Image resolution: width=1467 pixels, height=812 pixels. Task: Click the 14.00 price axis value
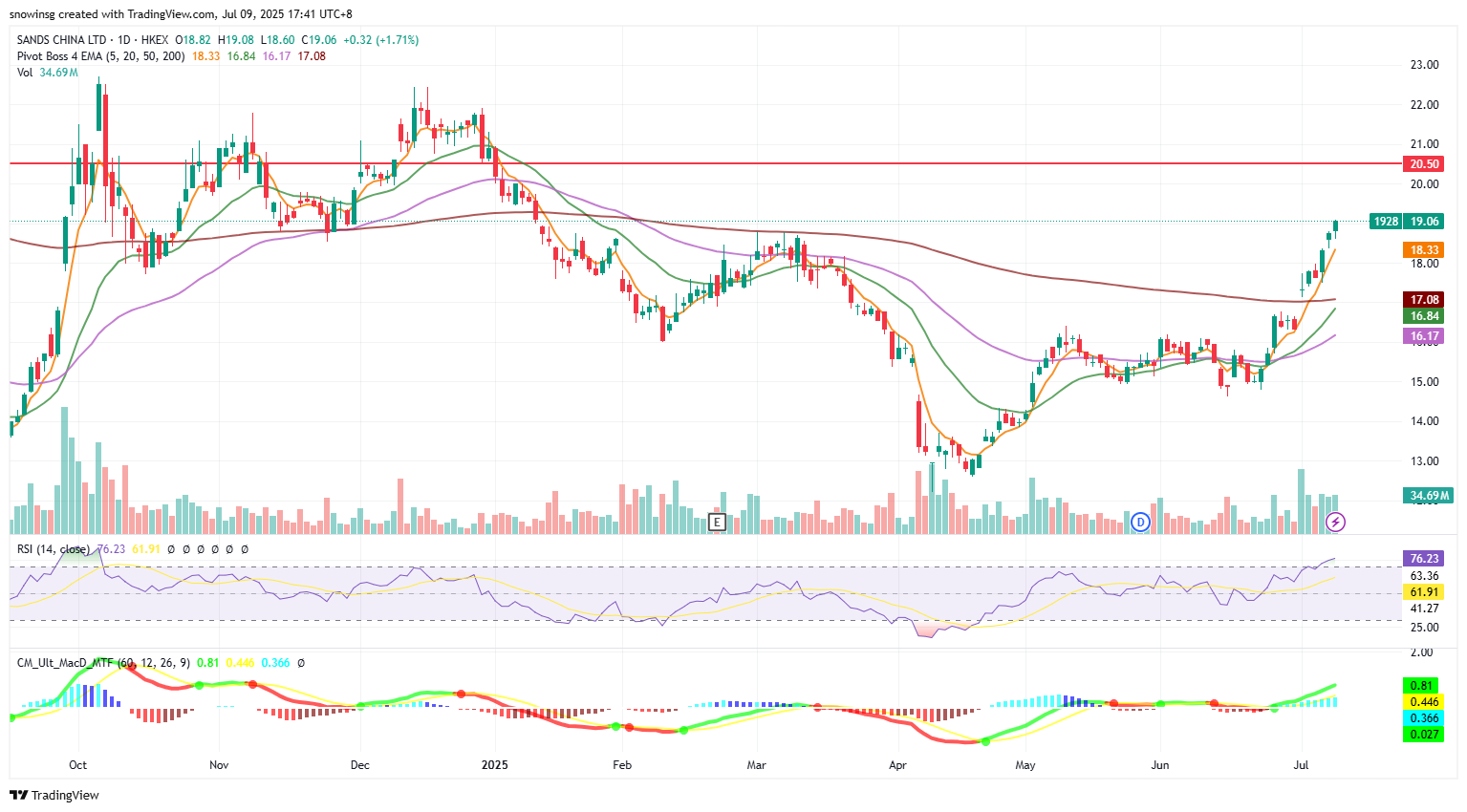1425,421
